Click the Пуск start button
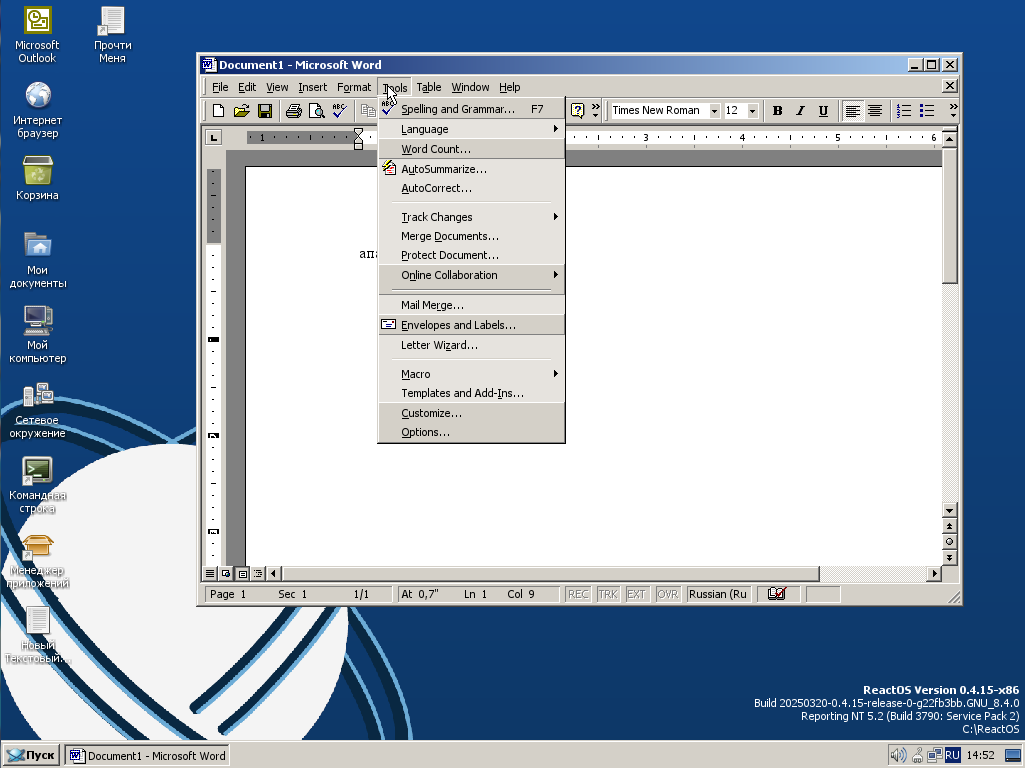 tap(32, 755)
